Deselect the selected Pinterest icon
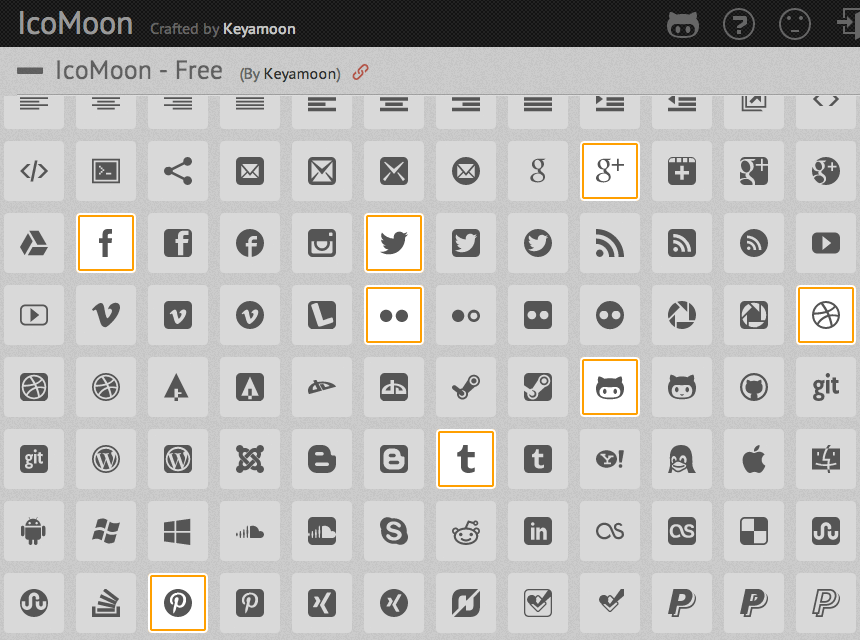Viewport: 860px width, 640px height. pyautogui.click(x=178, y=603)
